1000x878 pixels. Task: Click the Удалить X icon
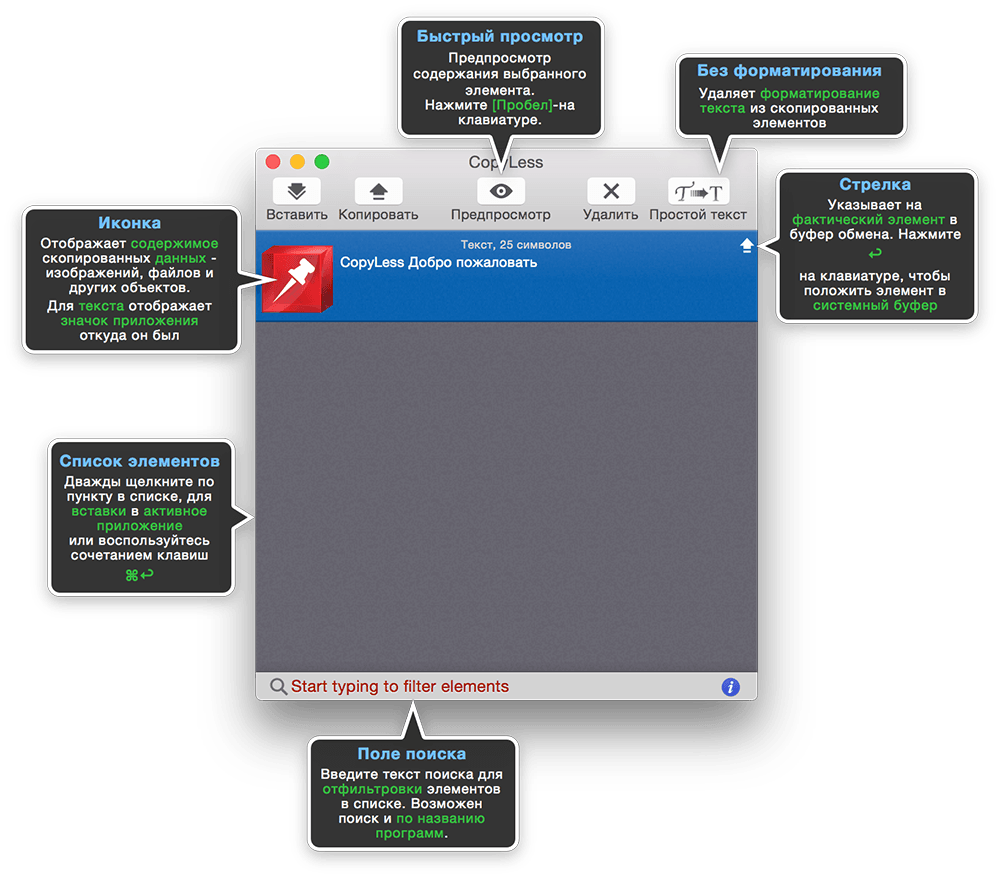coord(611,191)
